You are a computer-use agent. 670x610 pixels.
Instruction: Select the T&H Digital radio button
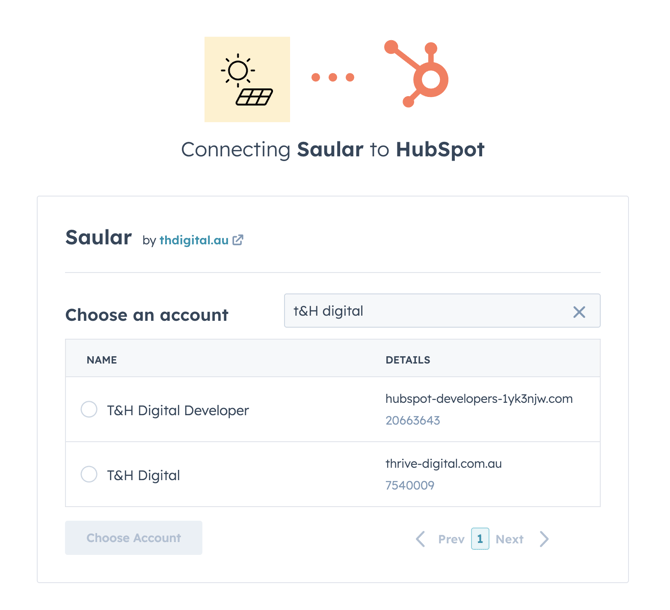[89, 474]
